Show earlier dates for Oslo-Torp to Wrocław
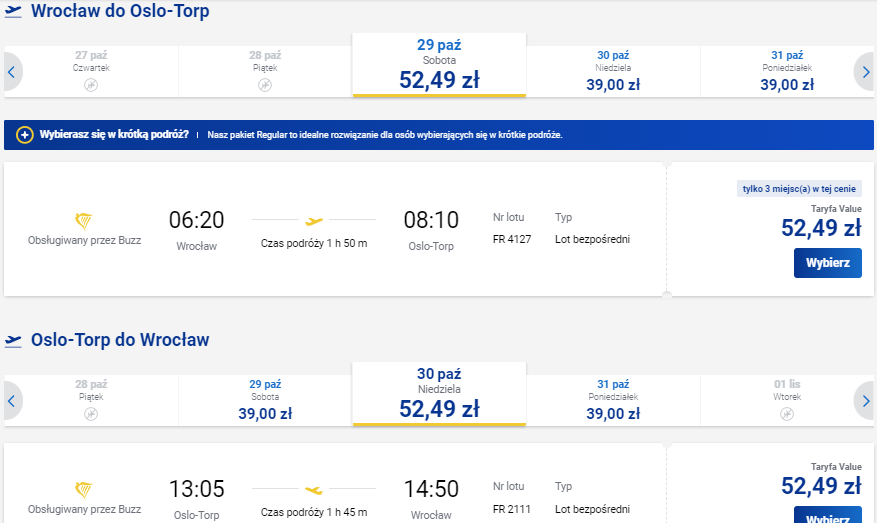 [x=12, y=401]
